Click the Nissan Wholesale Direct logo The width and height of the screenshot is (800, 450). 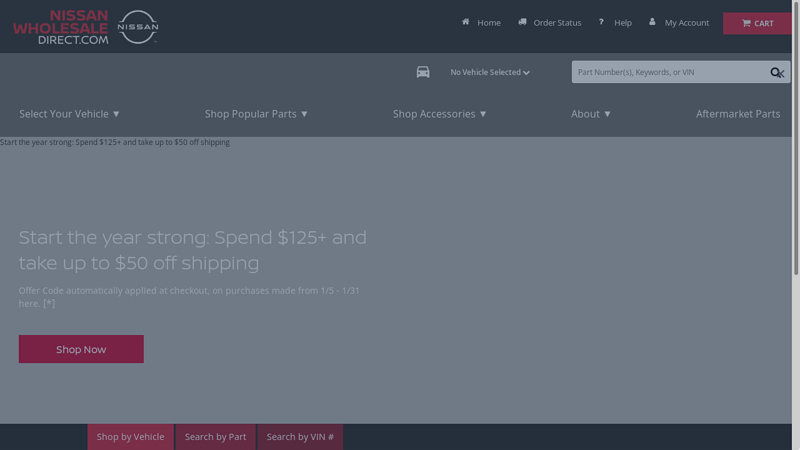click(61, 27)
